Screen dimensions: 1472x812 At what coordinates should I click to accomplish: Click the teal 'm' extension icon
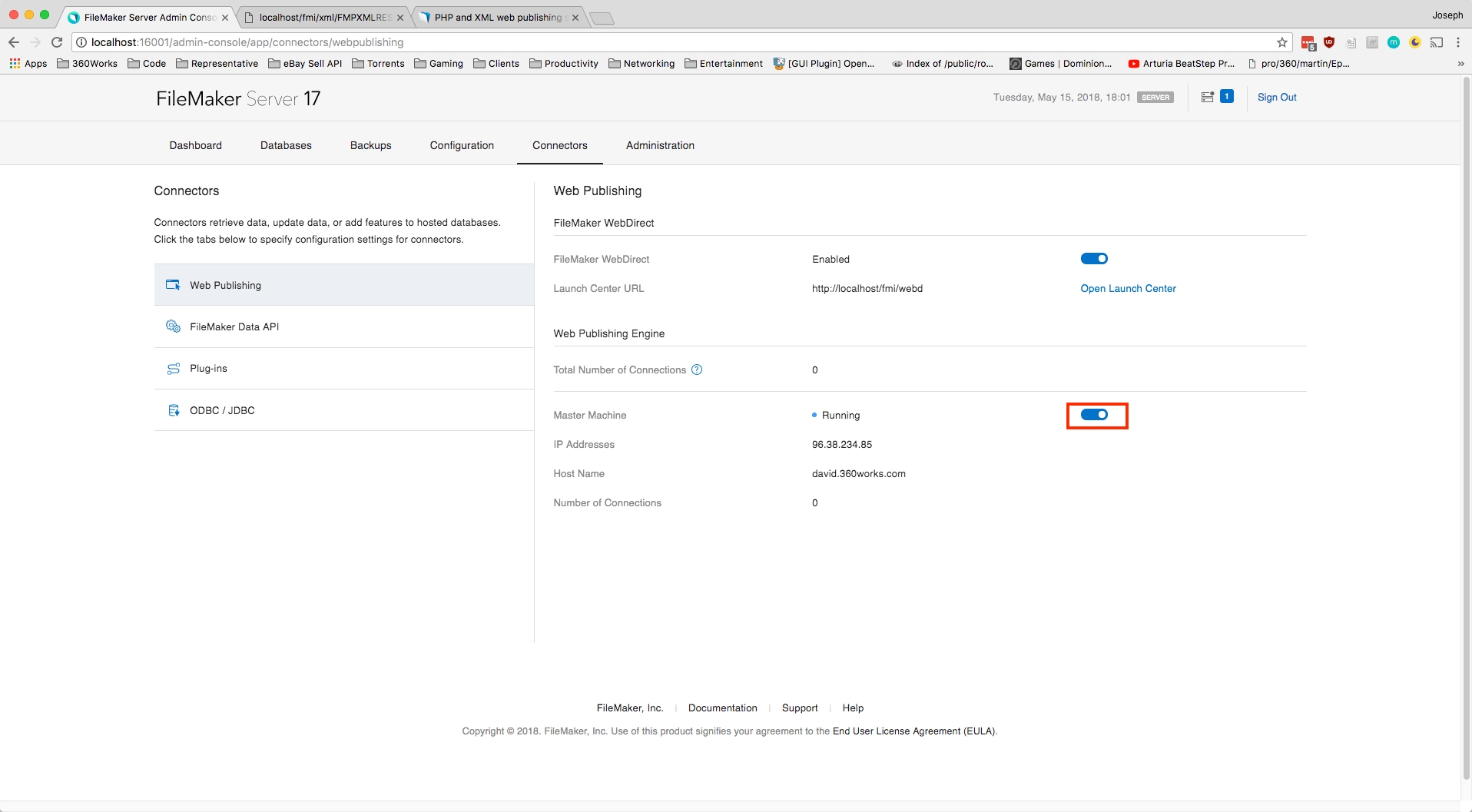(x=1394, y=42)
